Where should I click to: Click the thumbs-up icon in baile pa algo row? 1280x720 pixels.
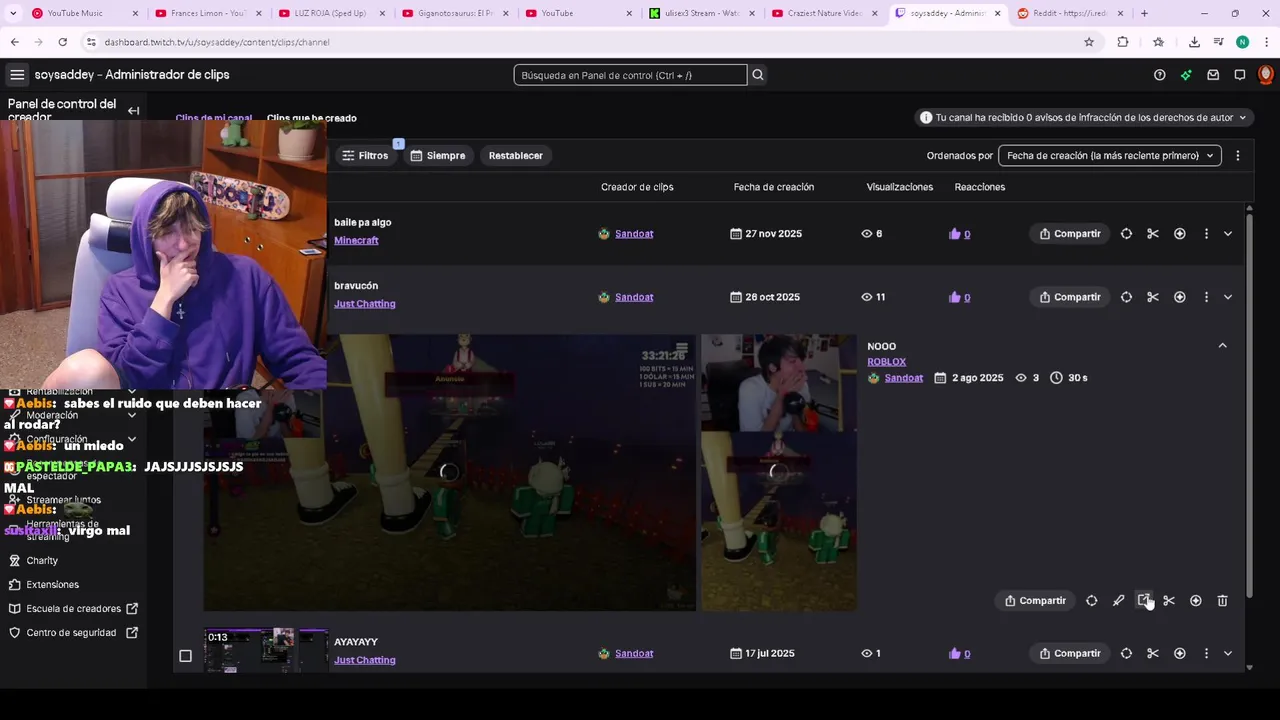(x=955, y=234)
